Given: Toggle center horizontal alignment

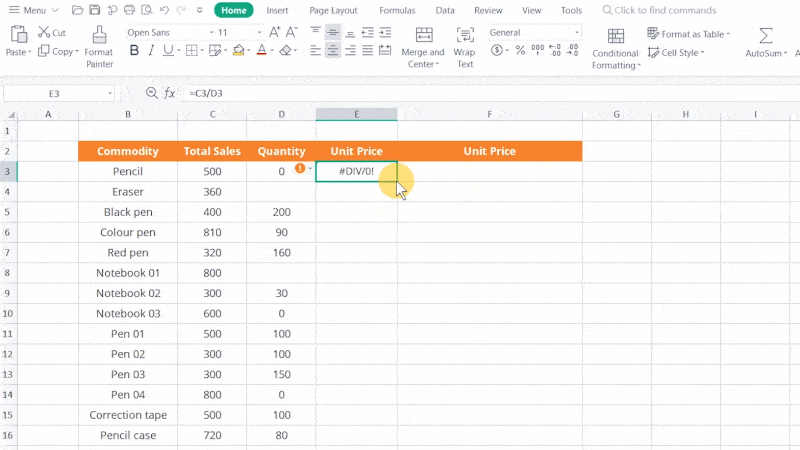Looking at the screenshot, I should coord(333,51).
